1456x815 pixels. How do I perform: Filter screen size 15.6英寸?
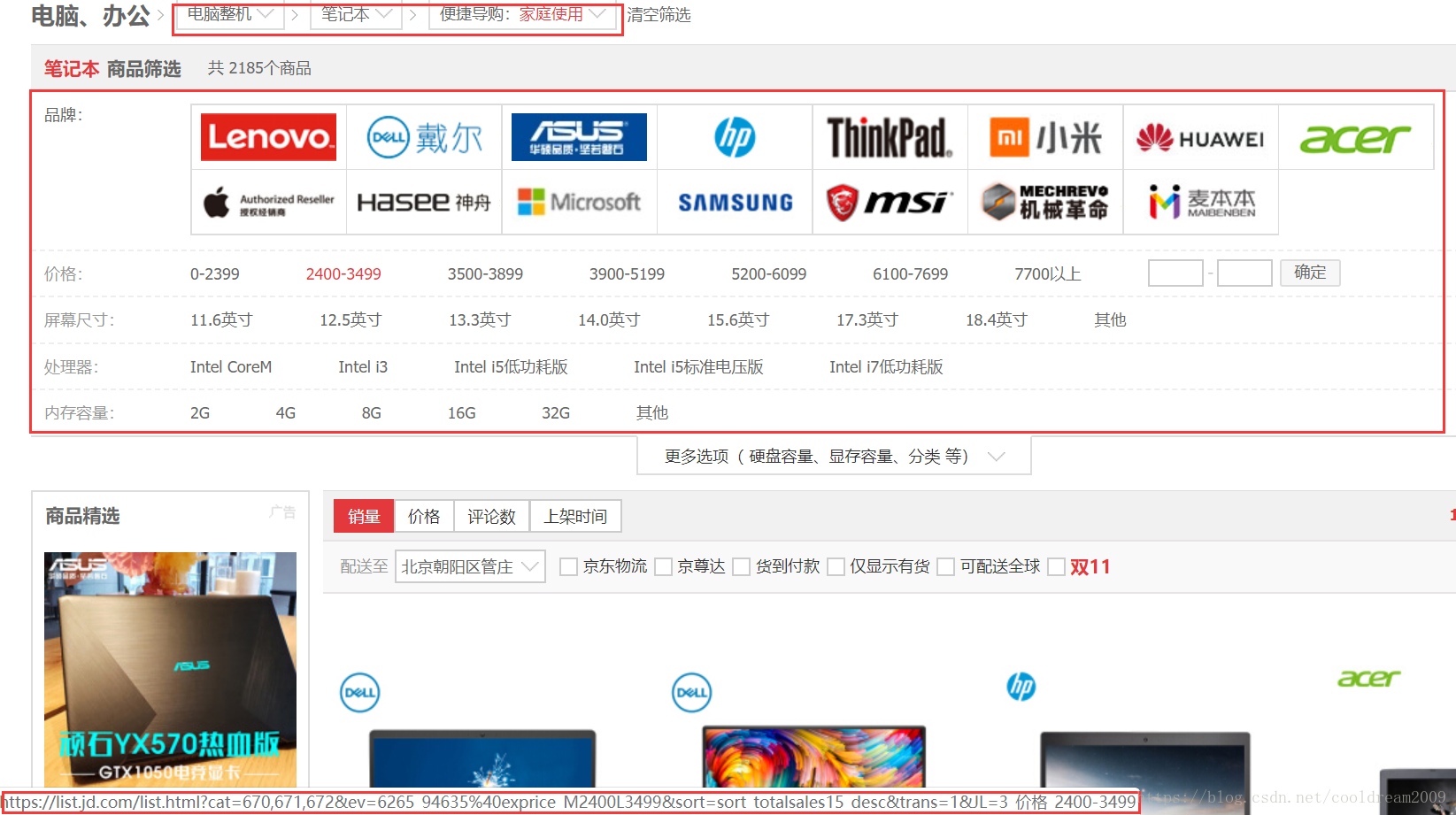738,320
